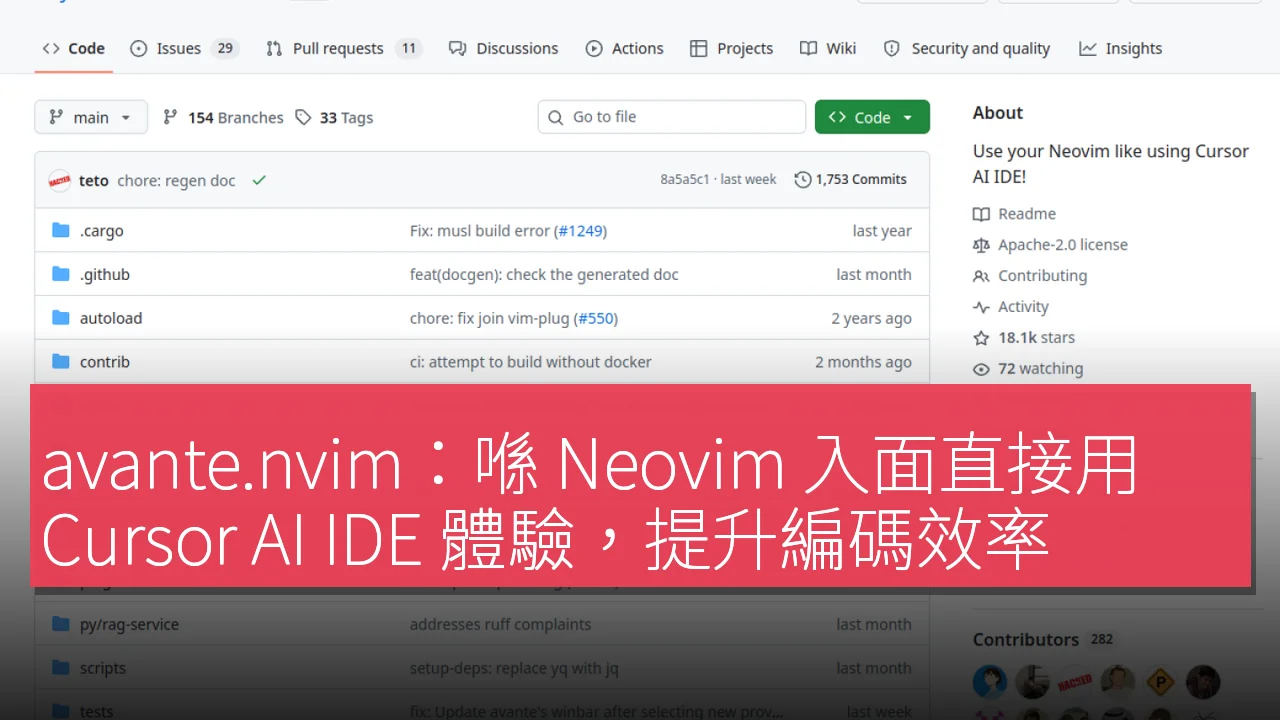Open the .github folder

tap(105, 275)
